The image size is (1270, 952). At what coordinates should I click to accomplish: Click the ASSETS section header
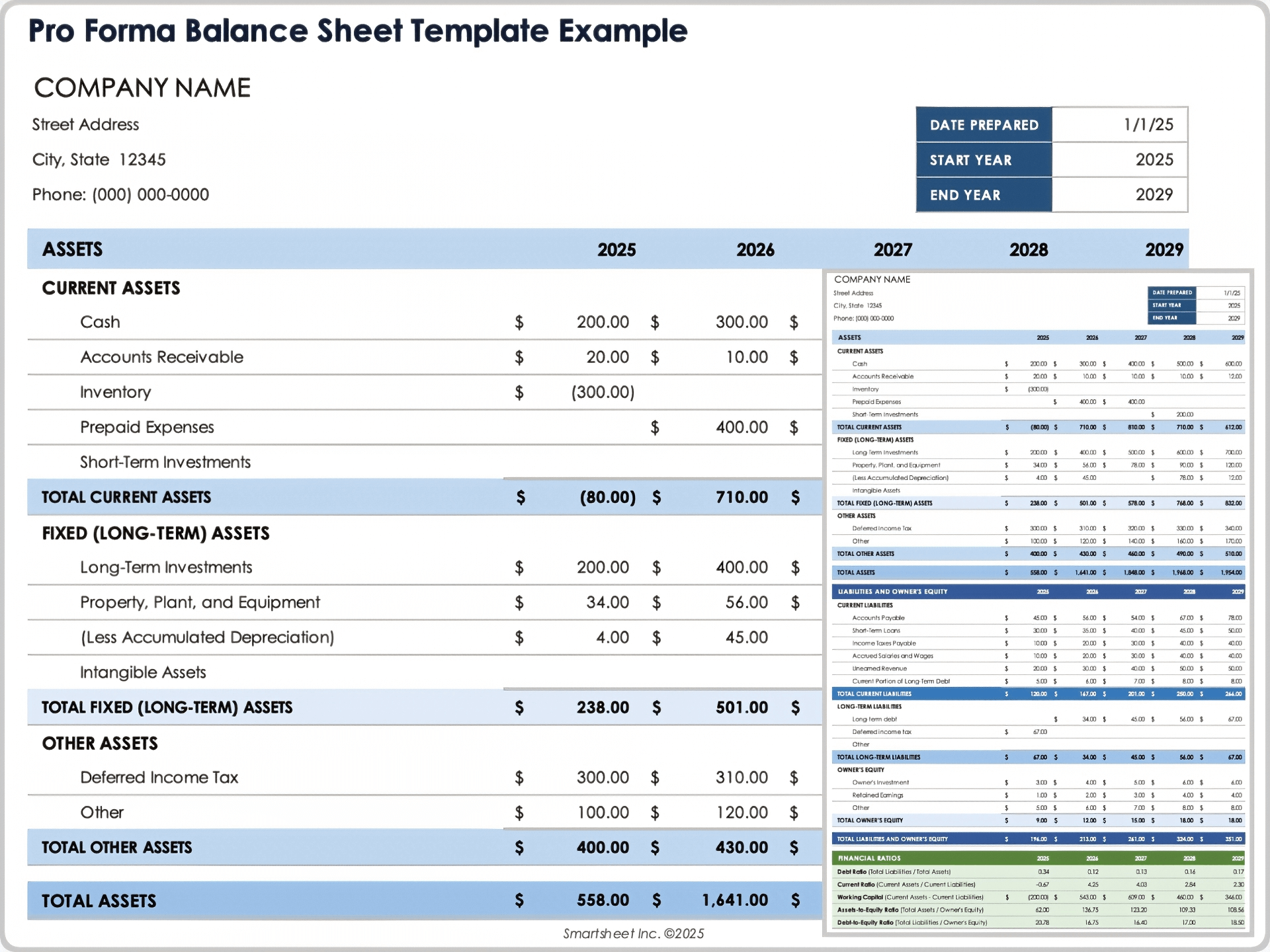click(x=72, y=249)
